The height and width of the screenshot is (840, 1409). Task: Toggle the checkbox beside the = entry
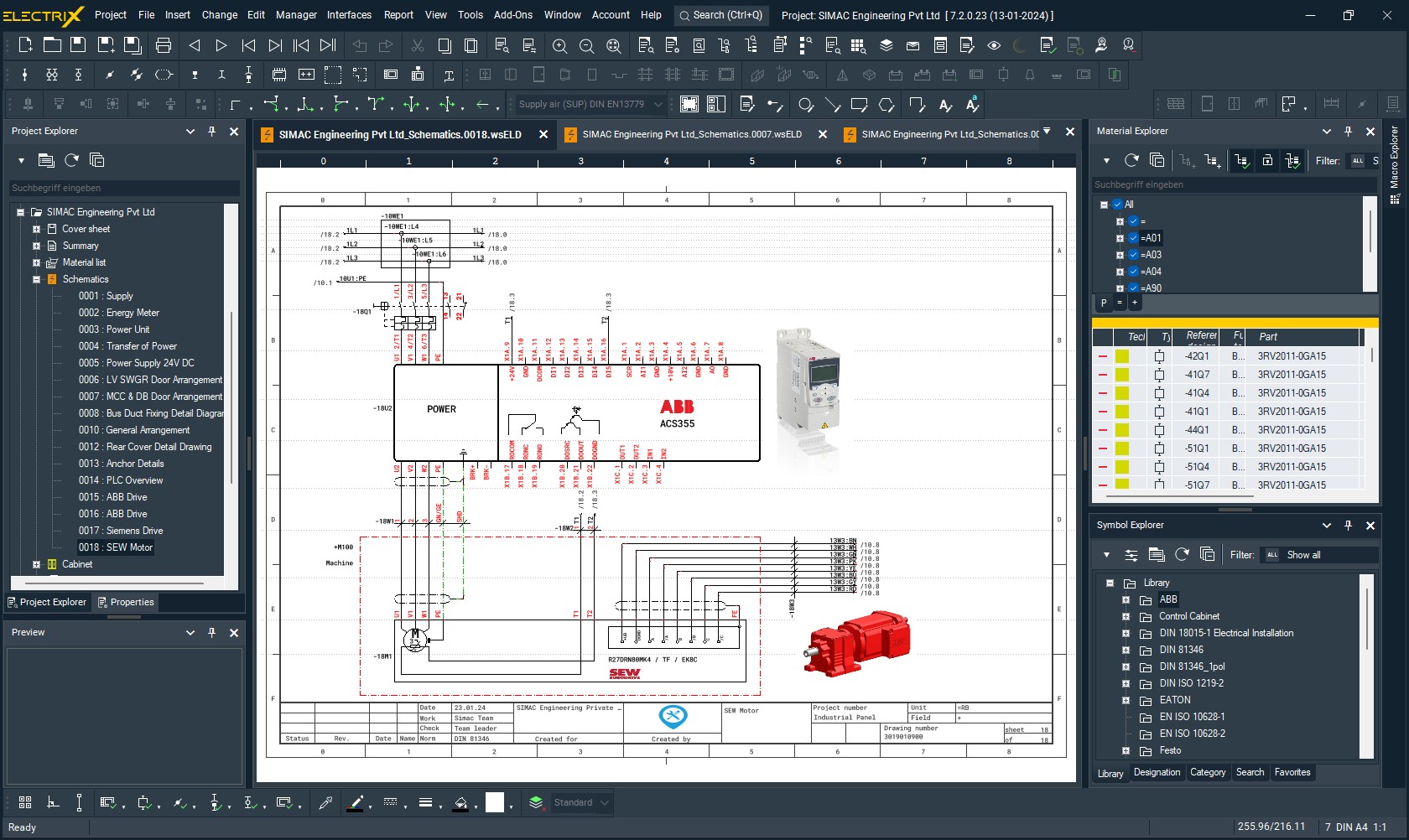1133,221
